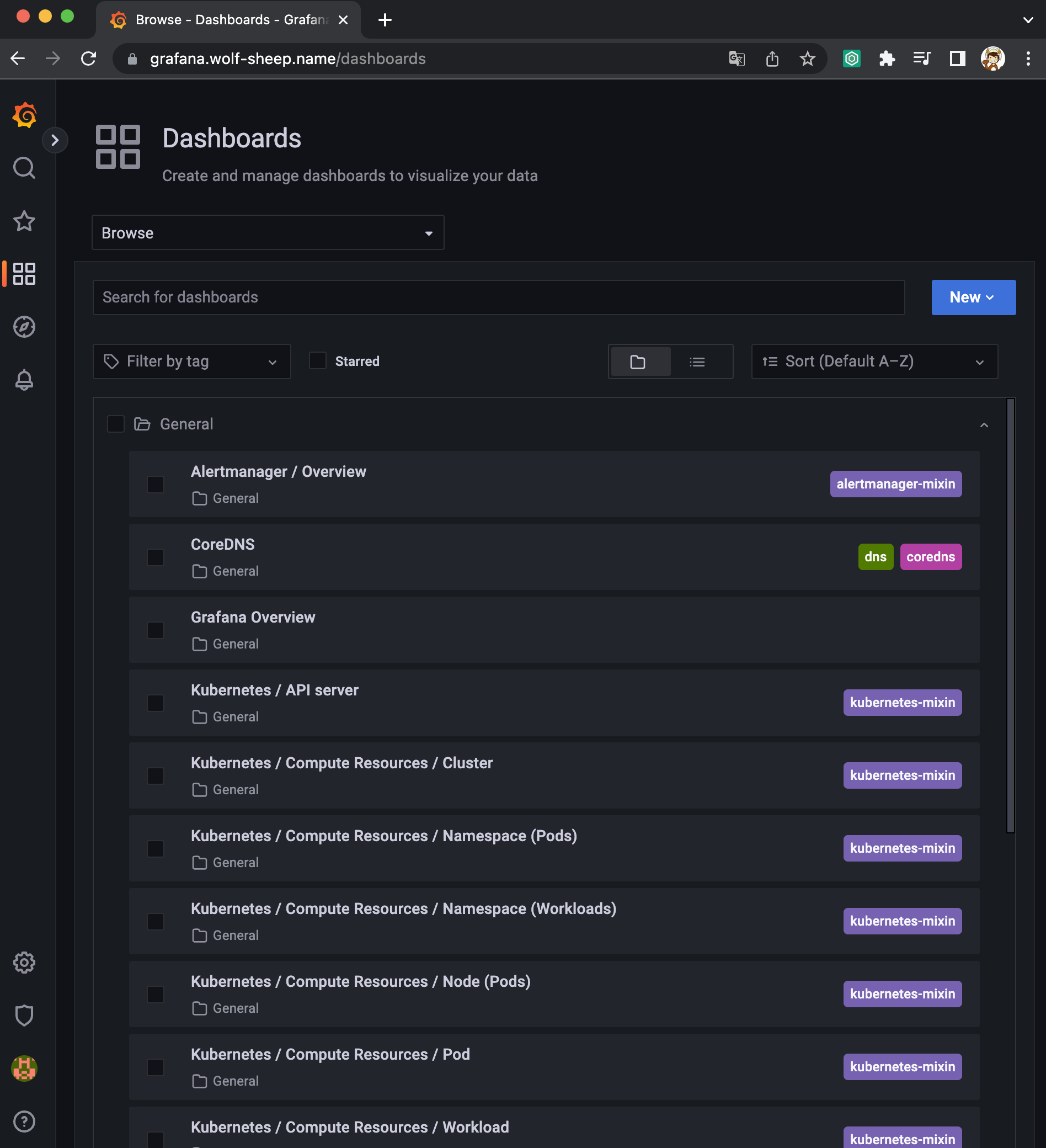Check the Grafana Overview checkbox

[x=156, y=630]
